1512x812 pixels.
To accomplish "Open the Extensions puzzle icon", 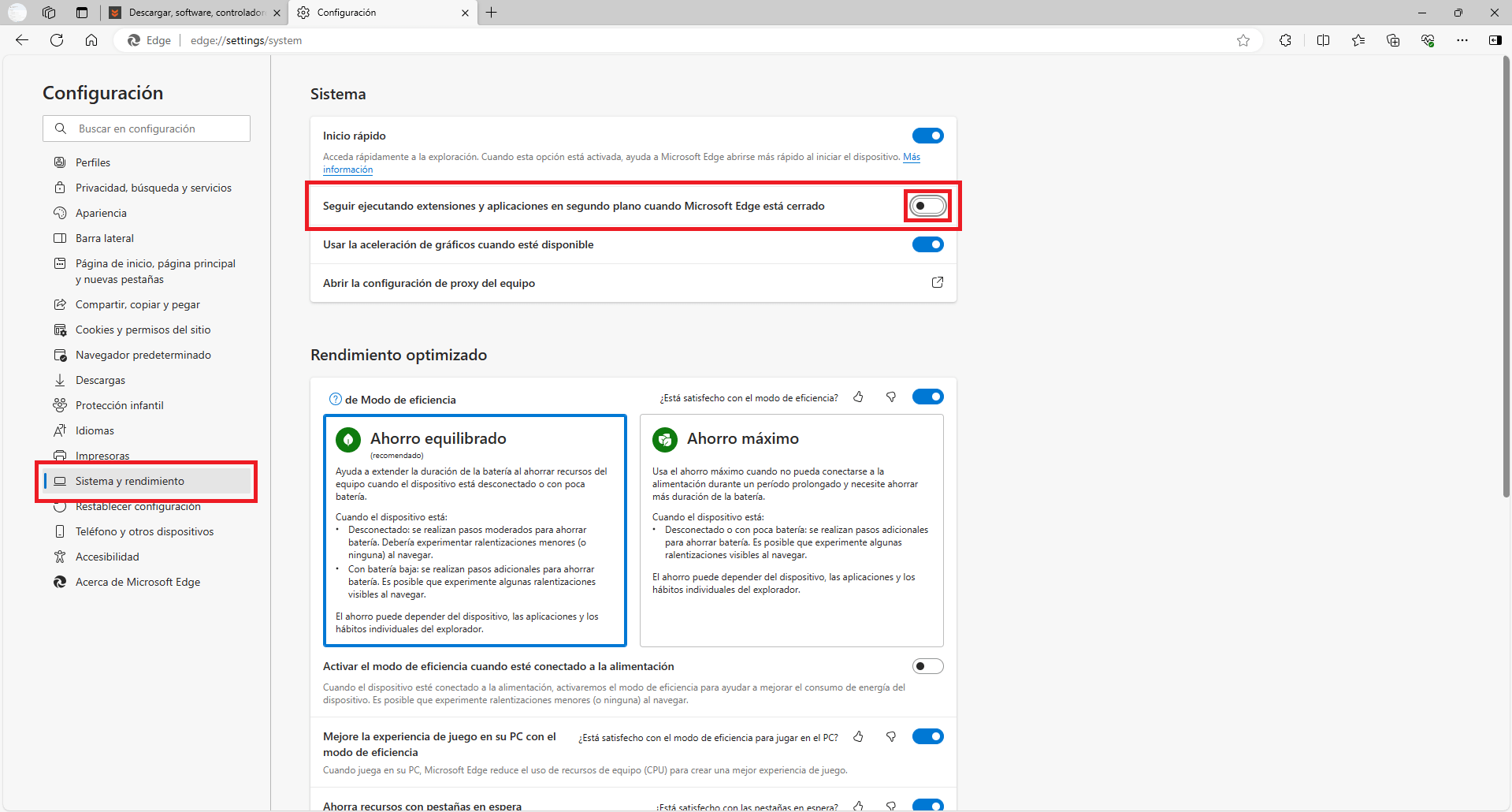I will pyautogui.click(x=1285, y=40).
